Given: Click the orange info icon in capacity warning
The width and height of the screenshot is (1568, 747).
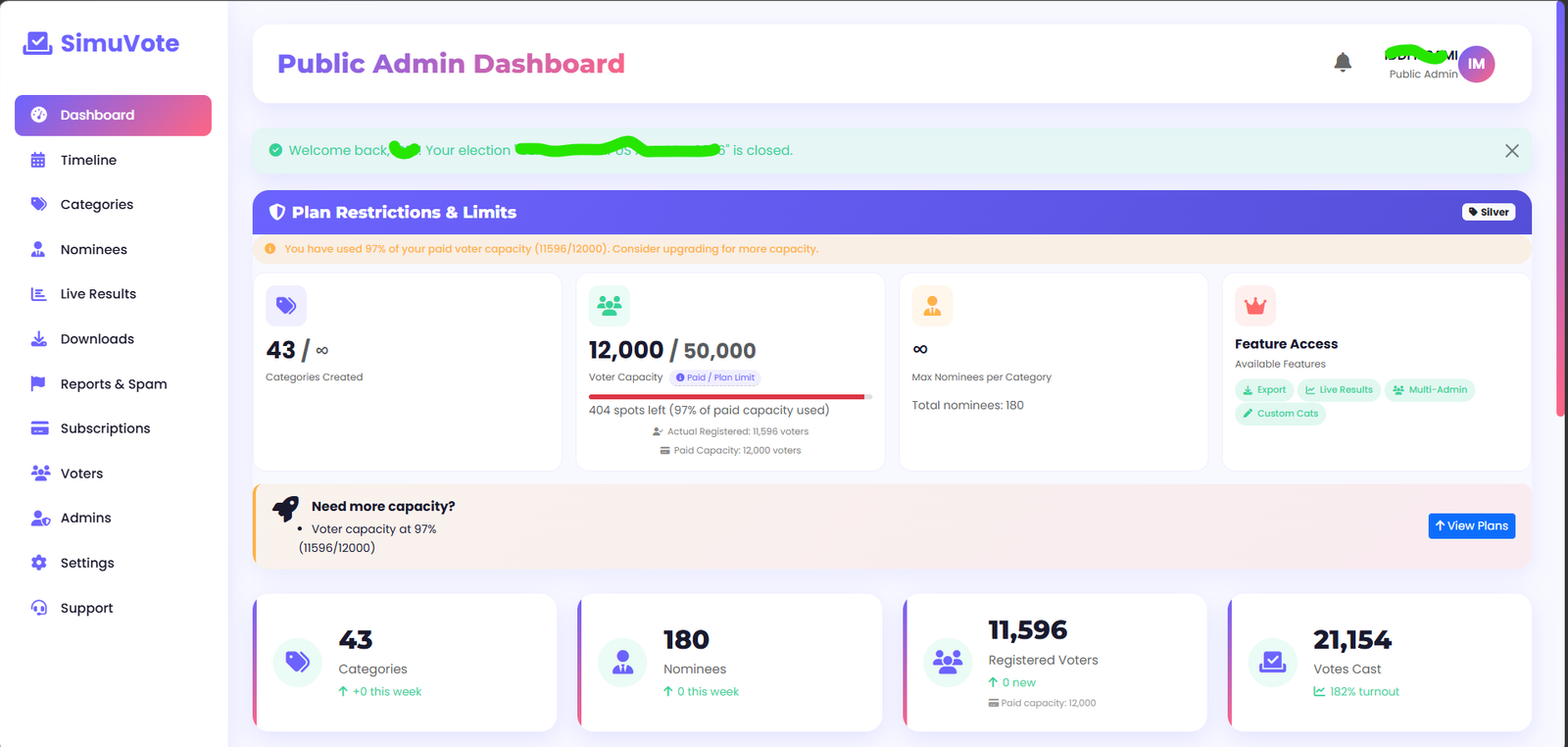Looking at the screenshot, I should coord(270,249).
